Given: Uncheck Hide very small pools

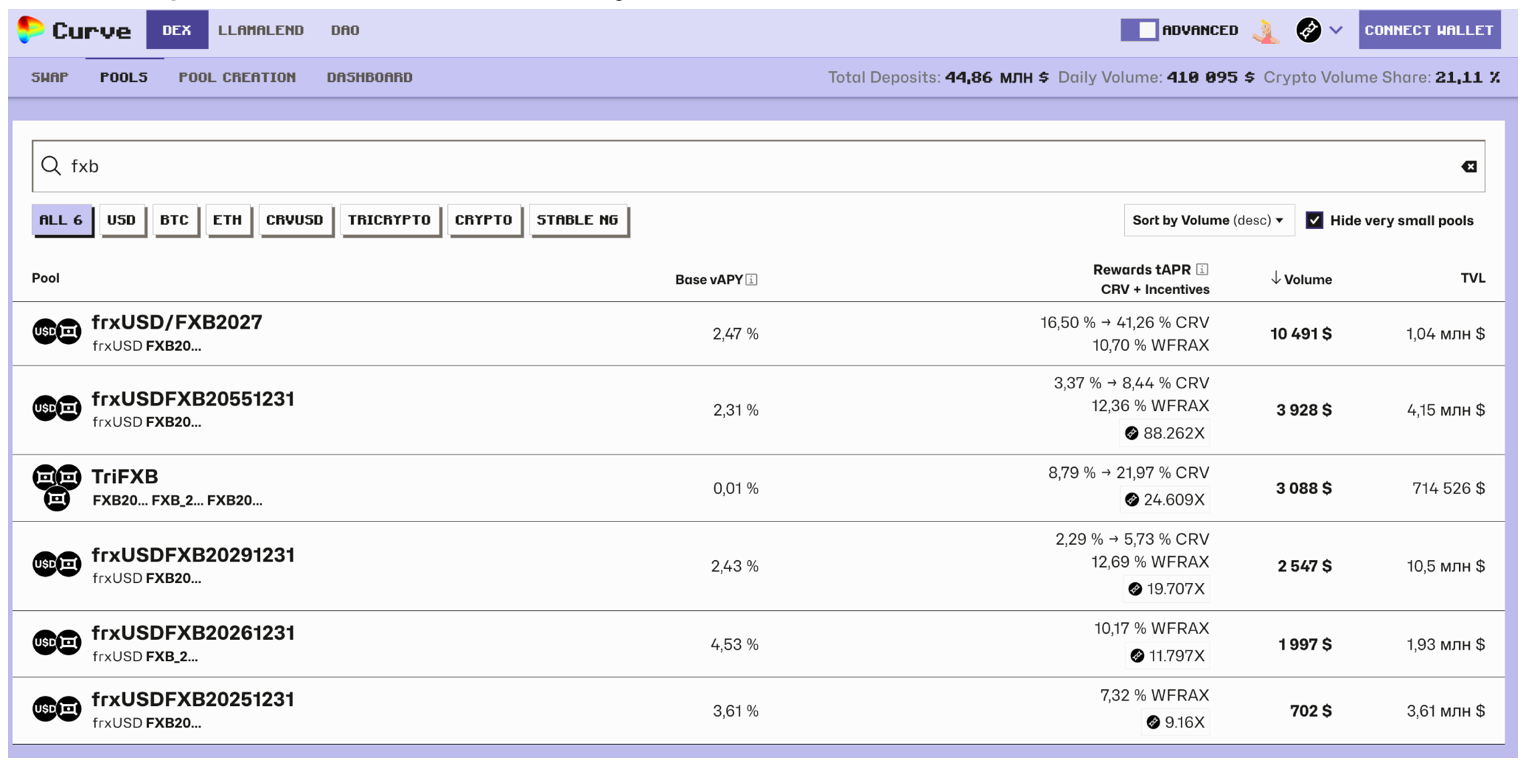Looking at the screenshot, I should 1314,220.
